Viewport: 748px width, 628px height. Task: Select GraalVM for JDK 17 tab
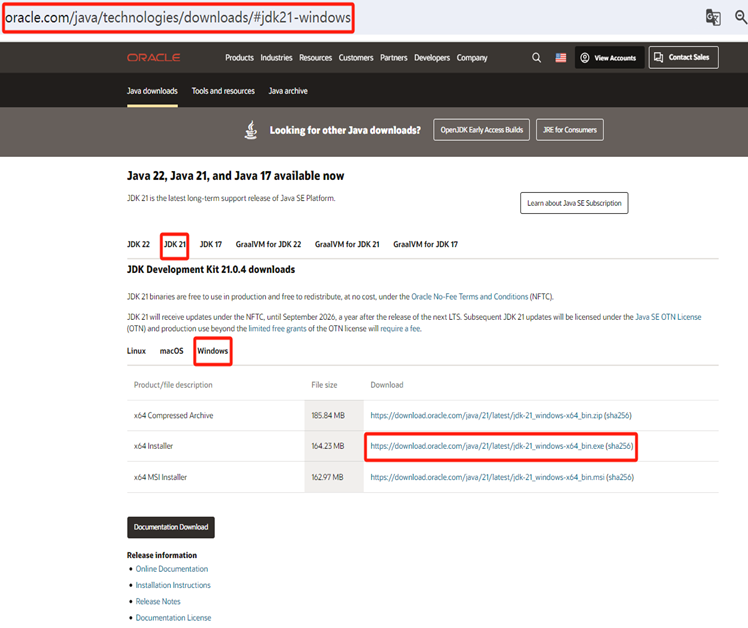tap(425, 244)
